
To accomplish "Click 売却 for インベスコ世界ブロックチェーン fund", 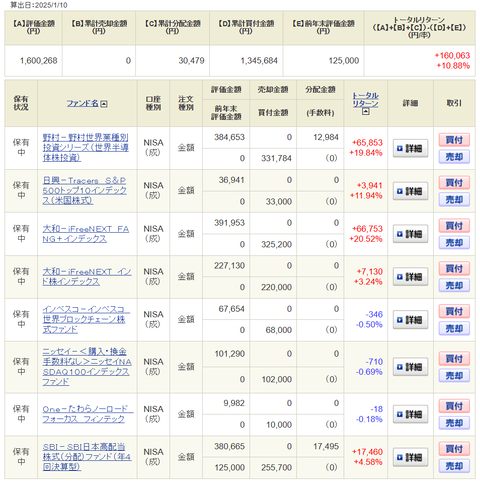I will tap(454, 328).
